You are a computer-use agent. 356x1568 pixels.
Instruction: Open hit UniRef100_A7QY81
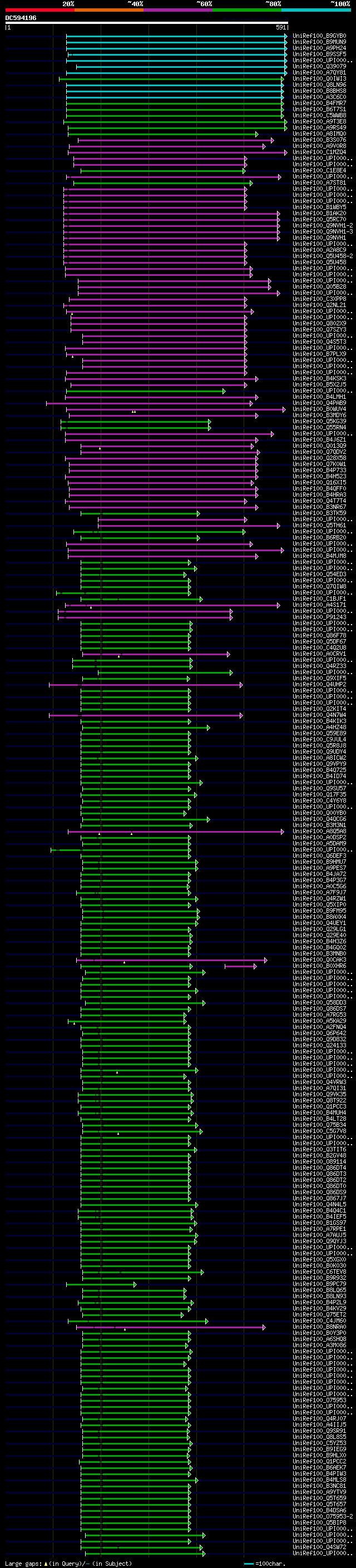pyautogui.click(x=319, y=72)
